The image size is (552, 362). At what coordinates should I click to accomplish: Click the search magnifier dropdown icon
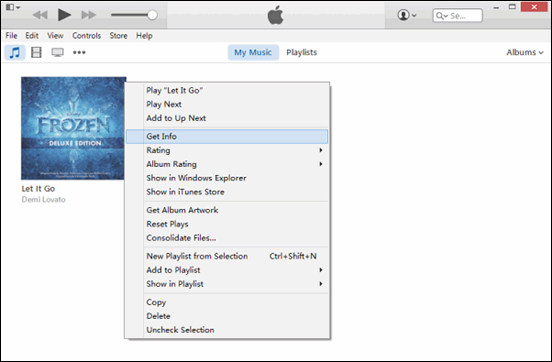click(x=441, y=15)
